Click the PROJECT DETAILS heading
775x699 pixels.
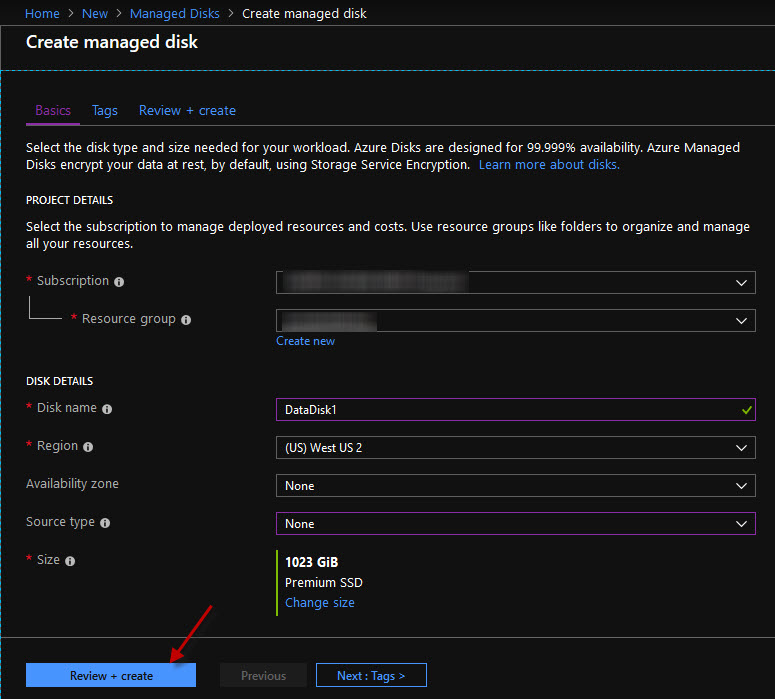click(69, 200)
